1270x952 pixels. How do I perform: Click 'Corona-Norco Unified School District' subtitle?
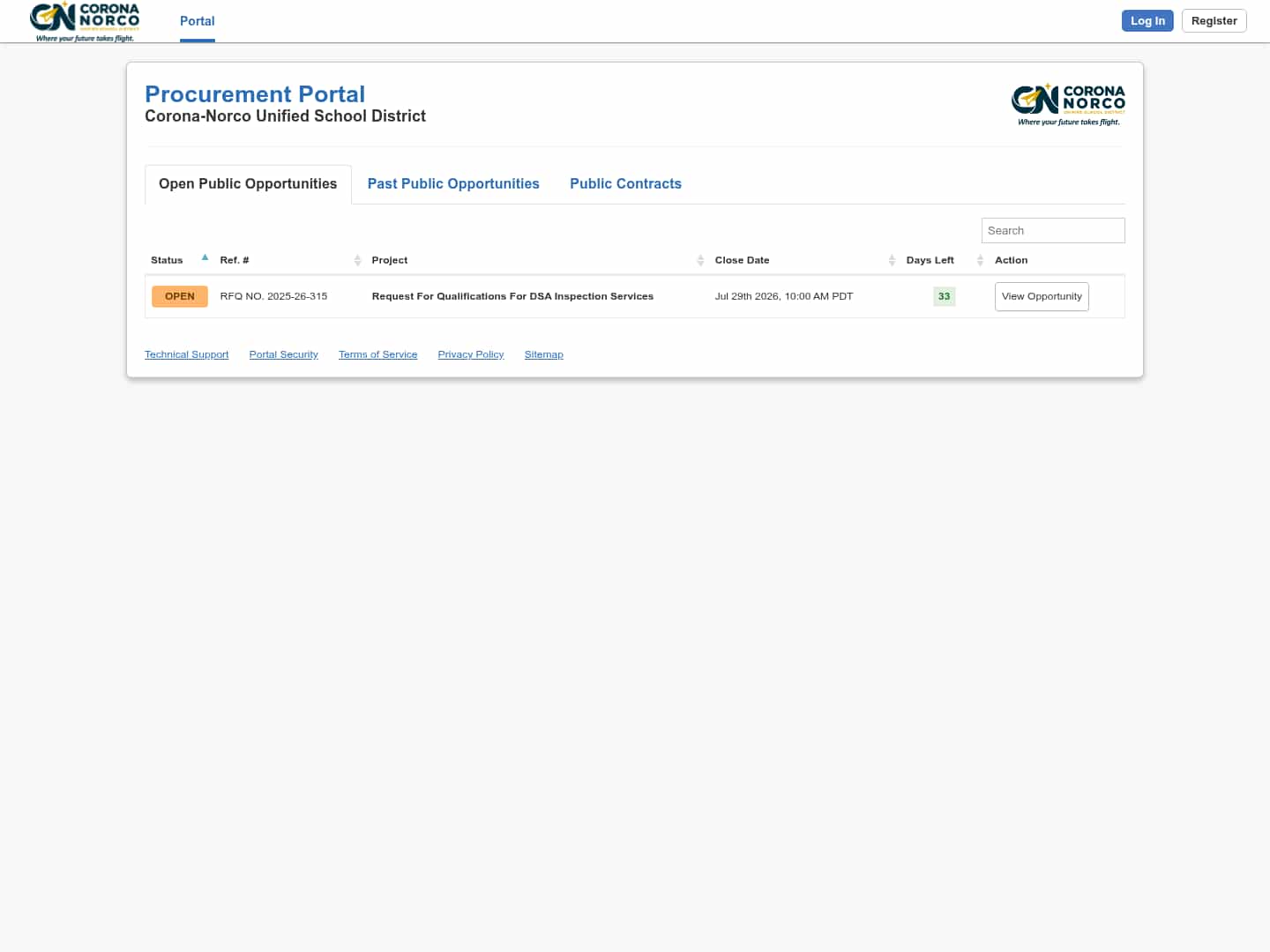pyautogui.click(x=285, y=116)
